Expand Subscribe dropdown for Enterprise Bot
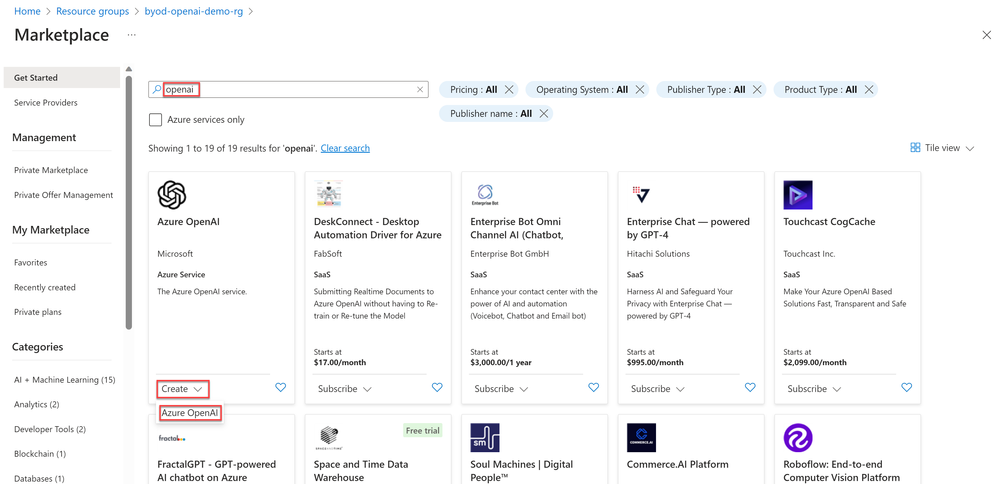This screenshot has height=484, width=999. tap(501, 388)
